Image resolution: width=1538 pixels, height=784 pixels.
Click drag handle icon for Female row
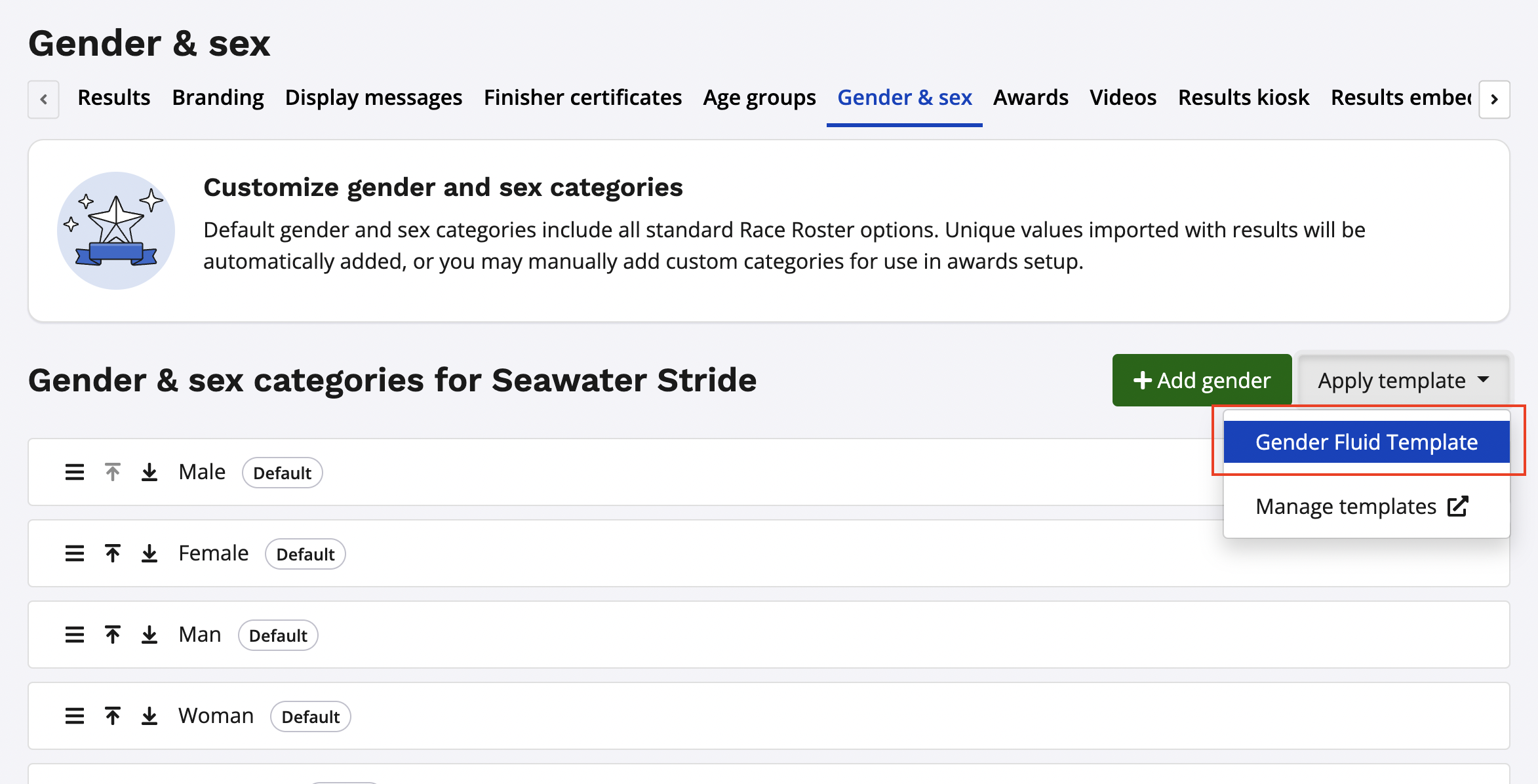[75, 553]
